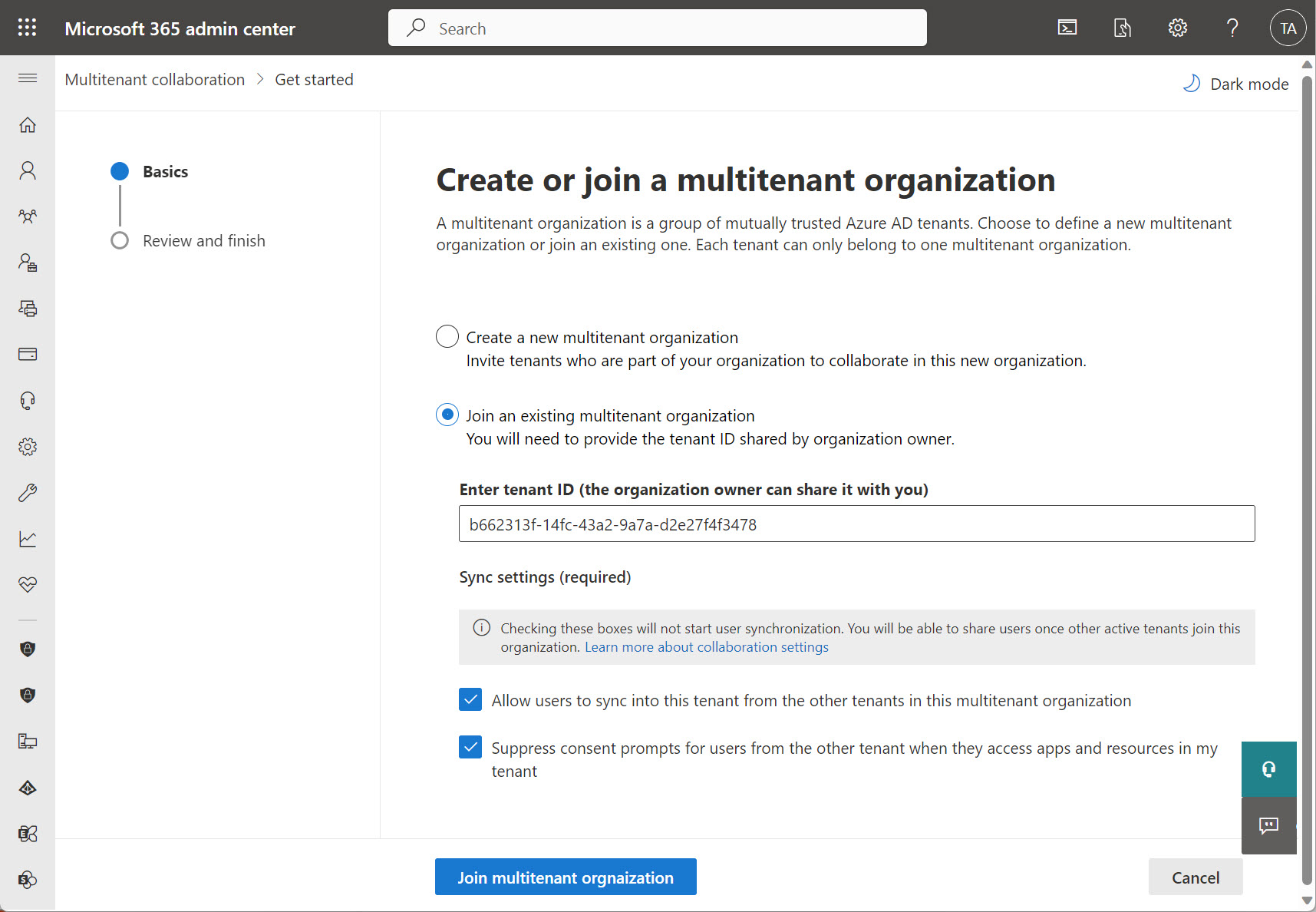Open the CLI terminal icon in top bar

pyautogui.click(x=1067, y=28)
